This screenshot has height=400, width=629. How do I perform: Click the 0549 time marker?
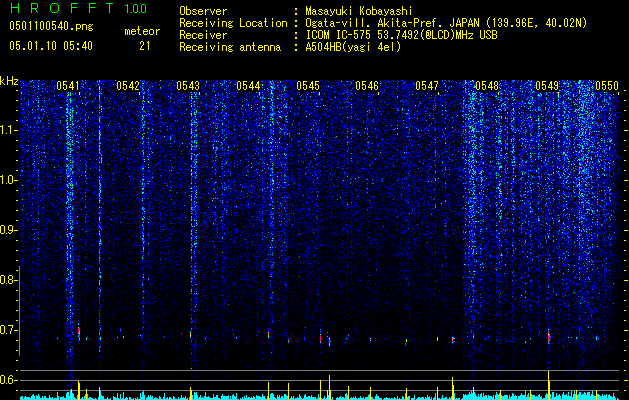click(547, 86)
